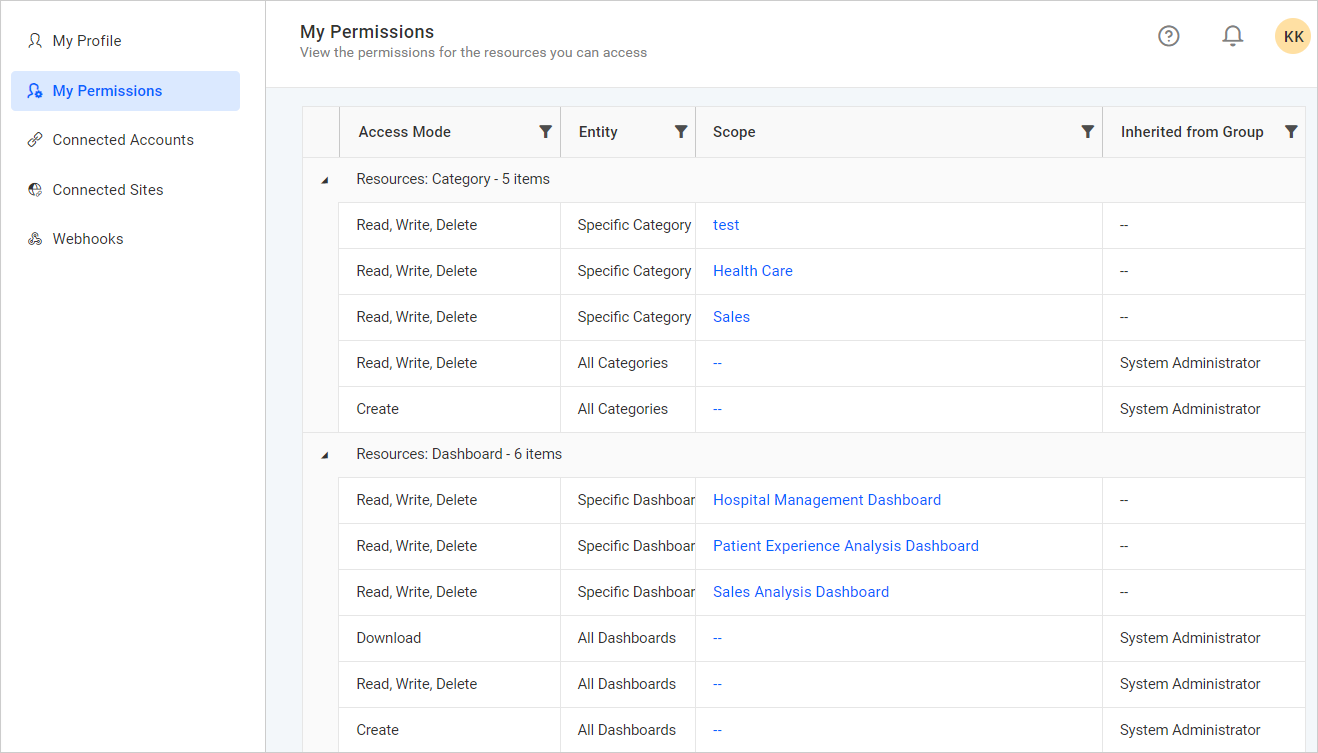
Task: Click the My Permissions sidebar icon
Action: coord(34,90)
